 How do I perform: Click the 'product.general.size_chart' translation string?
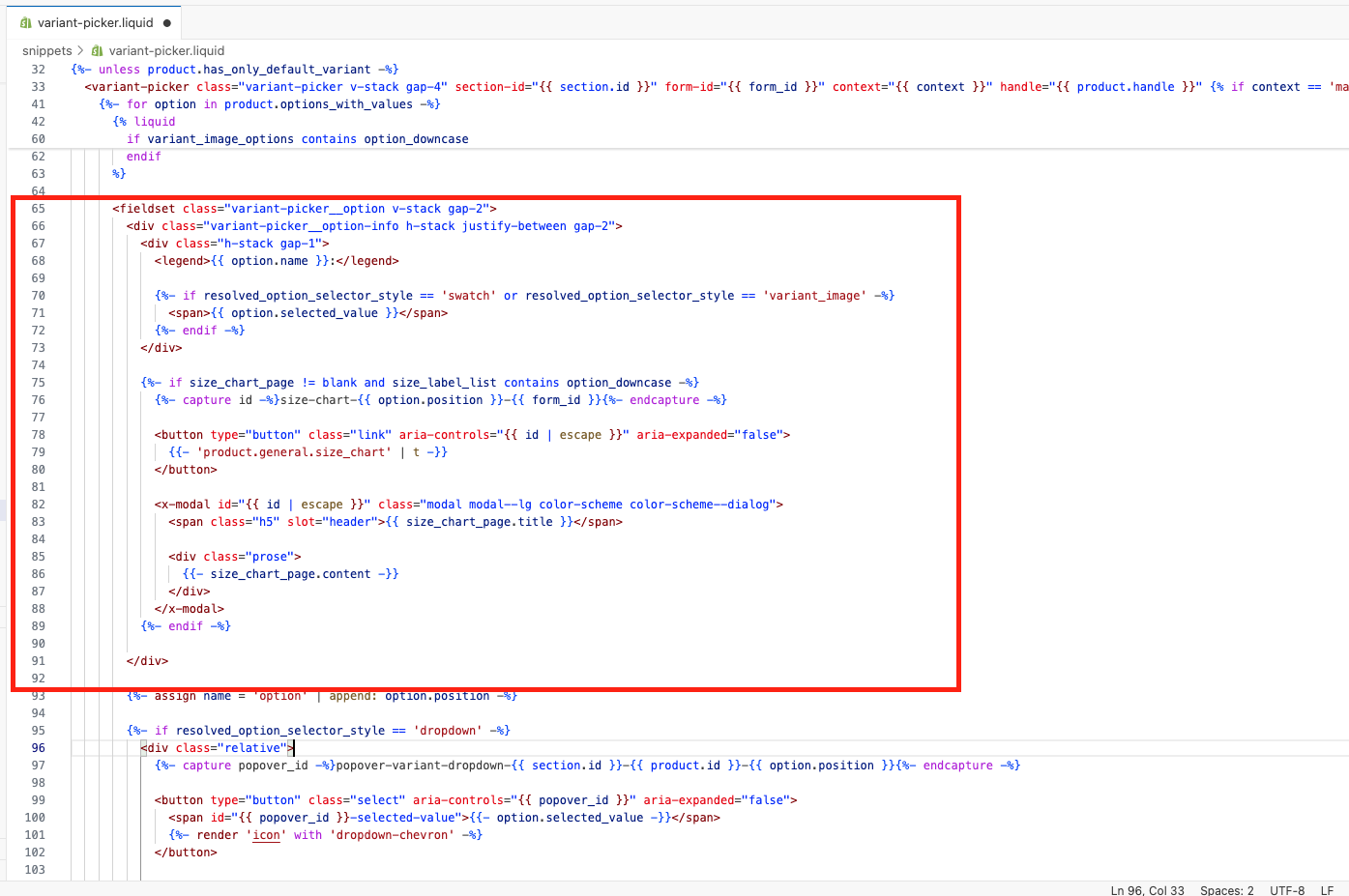click(x=294, y=452)
